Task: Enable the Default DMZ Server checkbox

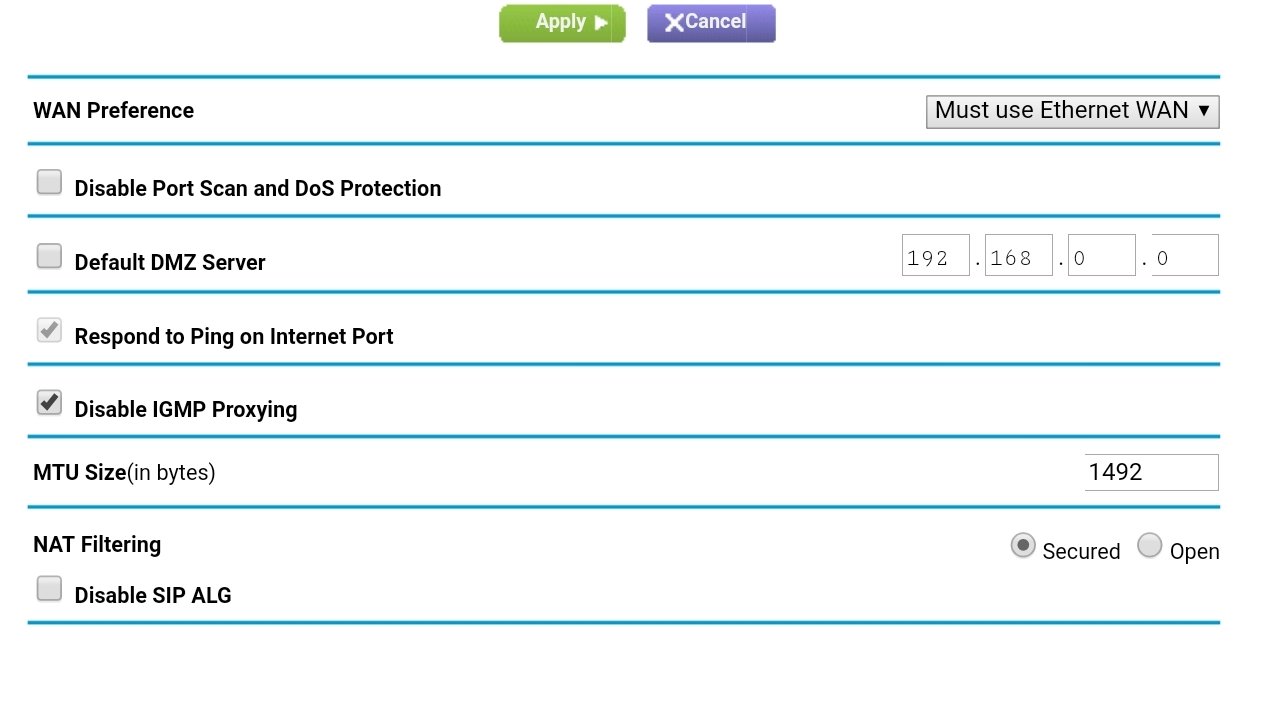Action: [x=49, y=256]
